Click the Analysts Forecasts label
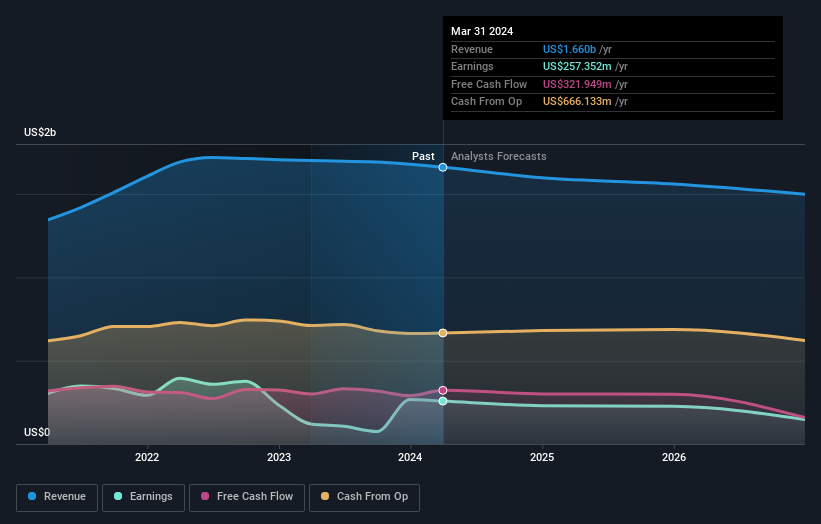Viewport: 821px width, 524px height. tap(498, 156)
